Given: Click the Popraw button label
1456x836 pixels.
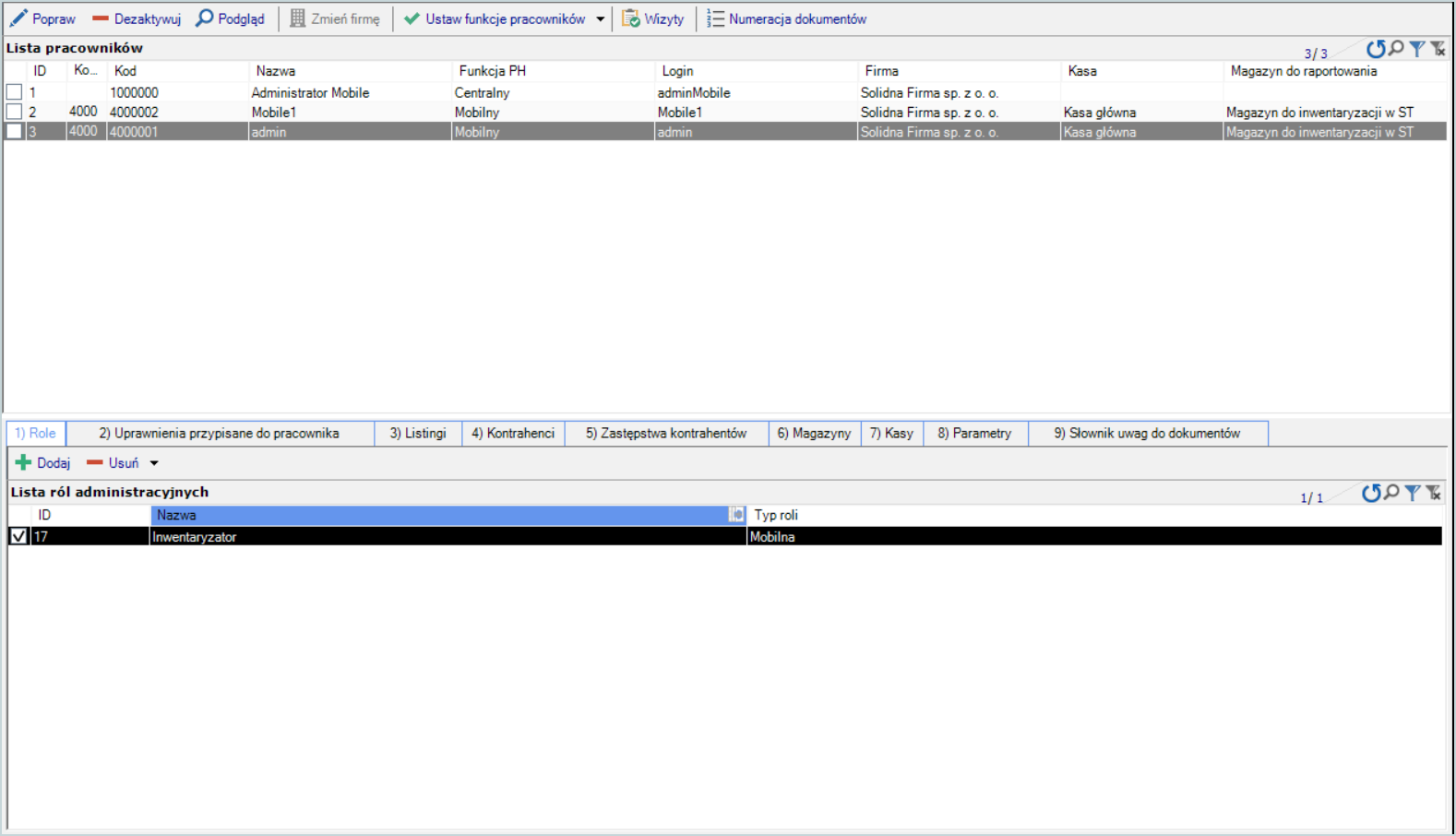Looking at the screenshot, I should [54, 18].
